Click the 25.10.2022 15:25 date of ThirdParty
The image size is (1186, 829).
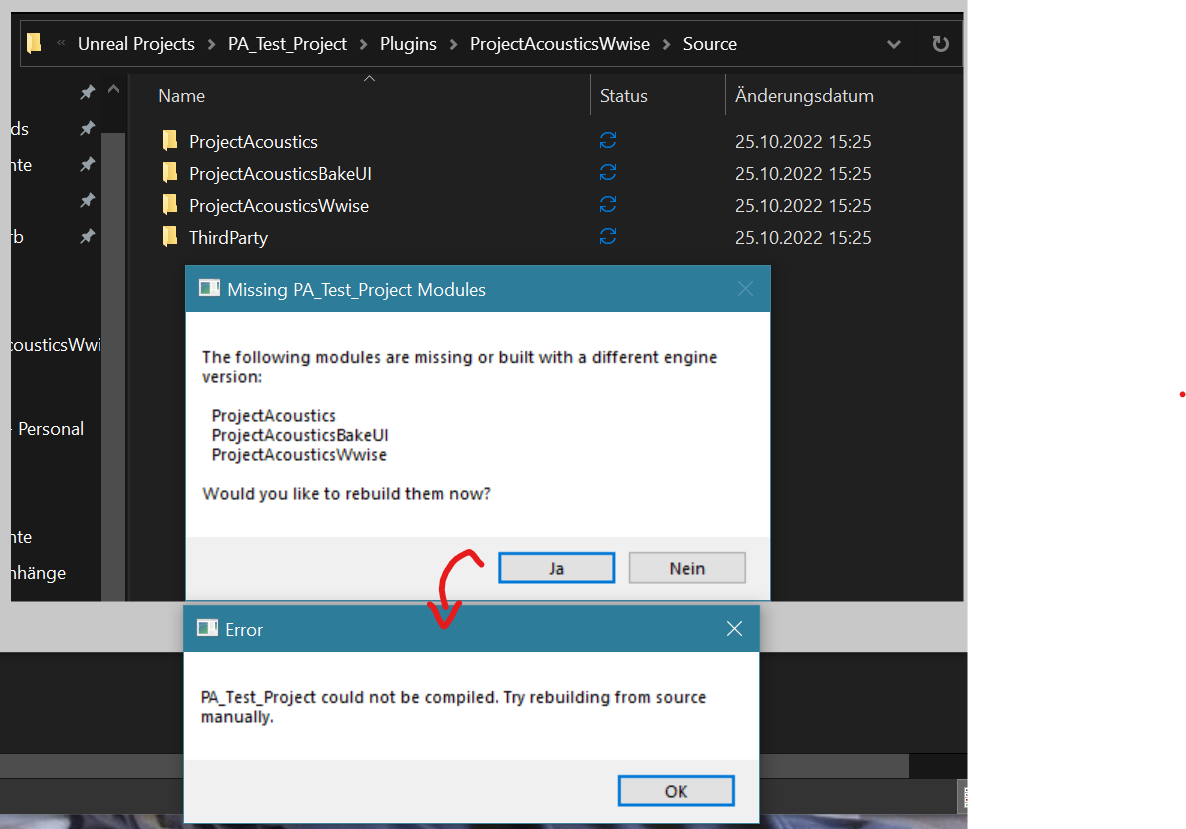pos(803,238)
